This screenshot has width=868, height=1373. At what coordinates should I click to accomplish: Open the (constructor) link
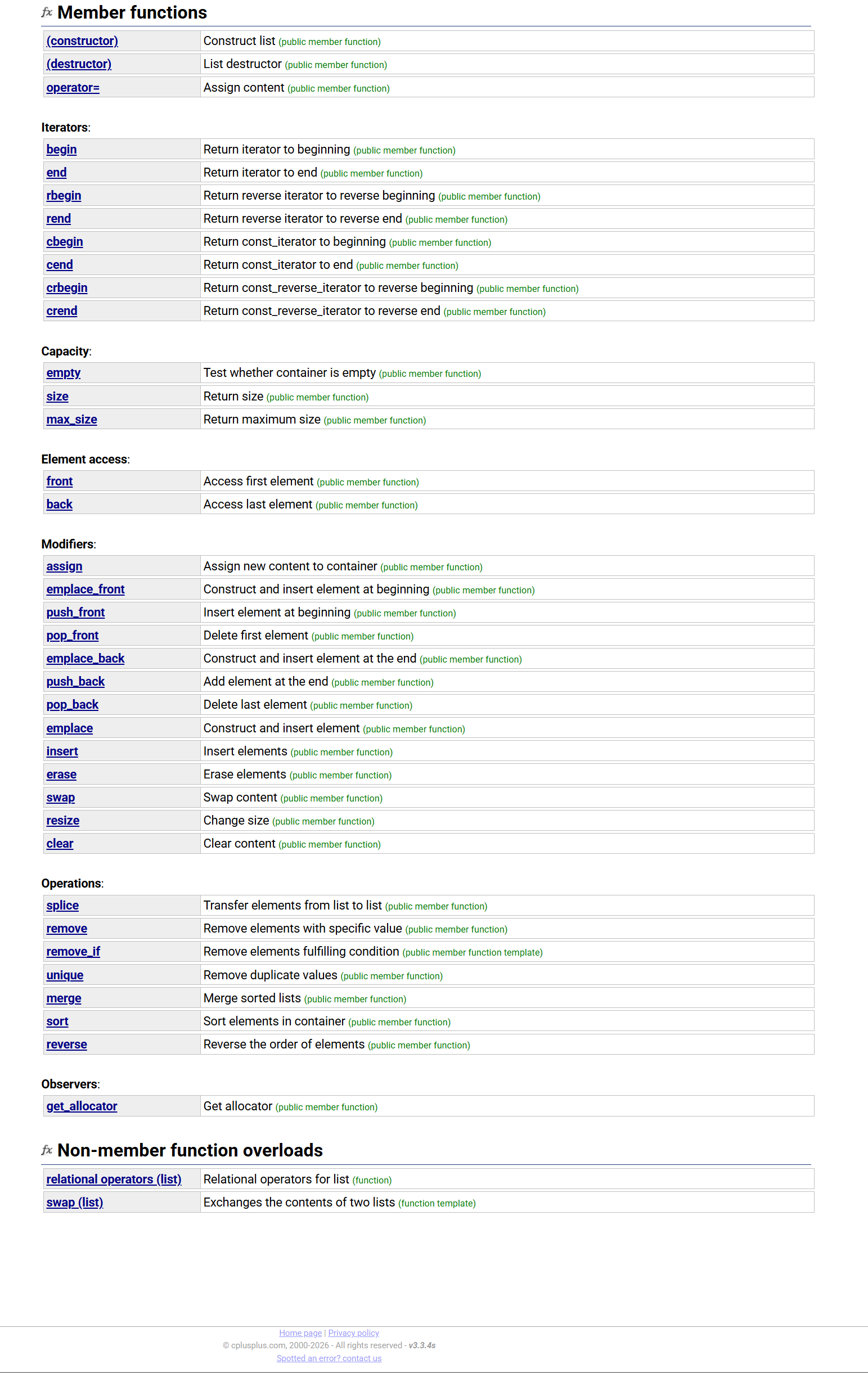(82, 41)
